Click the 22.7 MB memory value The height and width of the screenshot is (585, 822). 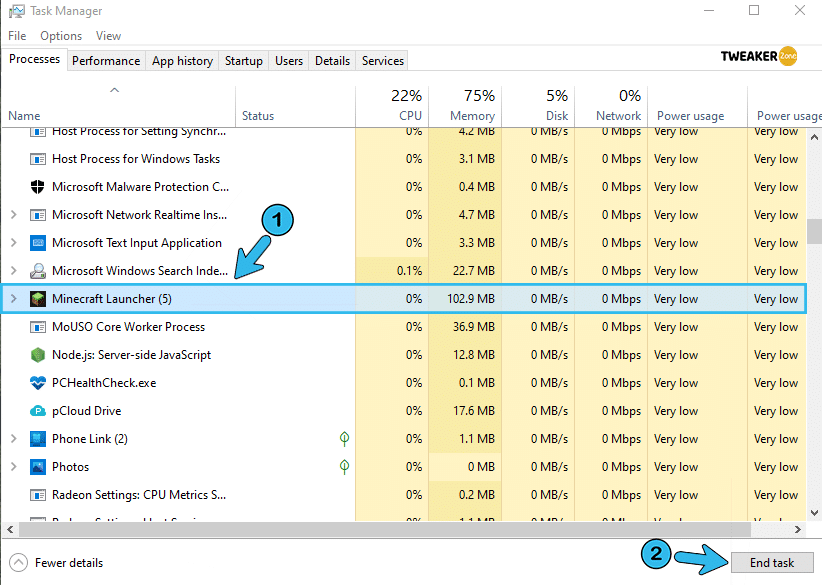pos(474,270)
